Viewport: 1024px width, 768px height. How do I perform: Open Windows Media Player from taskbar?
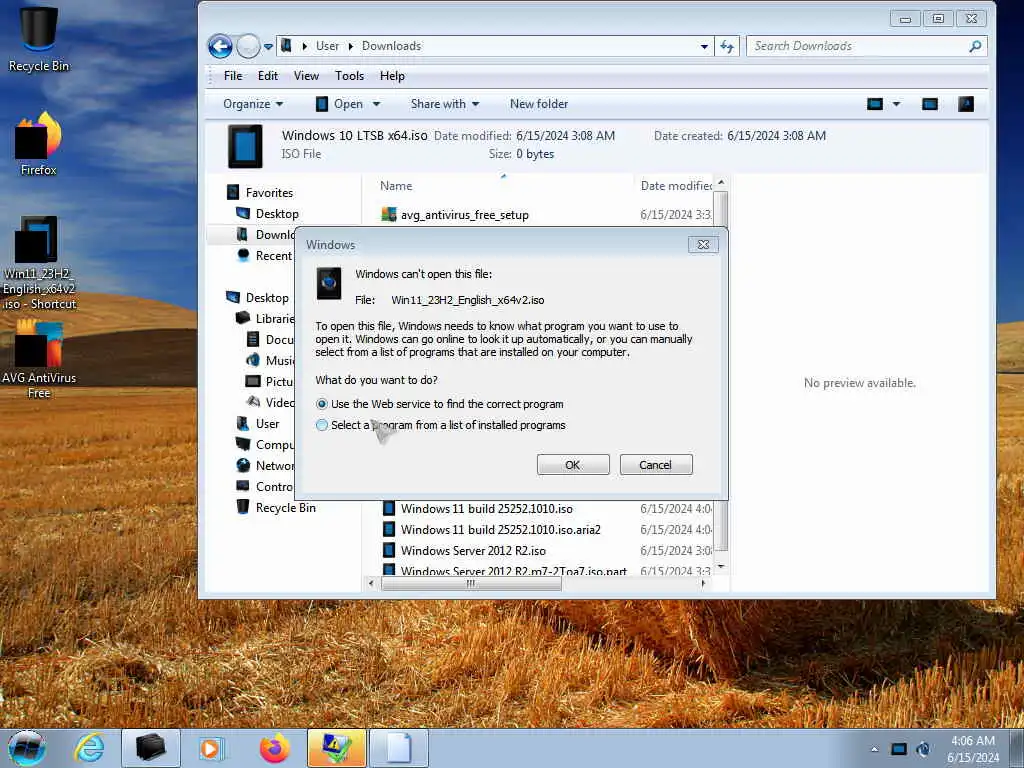[211, 748]
